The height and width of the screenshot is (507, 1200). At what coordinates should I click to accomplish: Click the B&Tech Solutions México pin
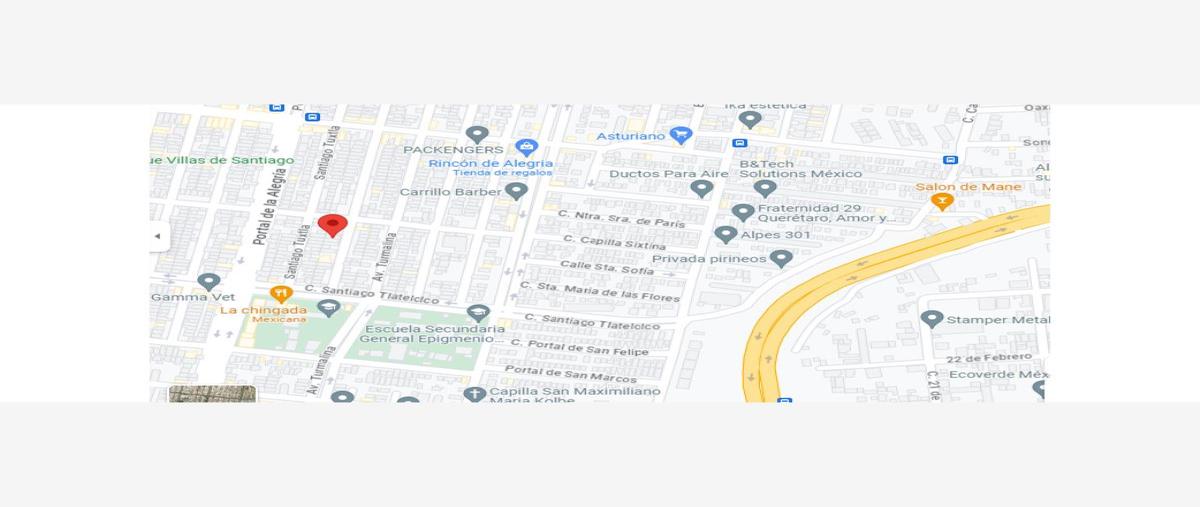[x=765, y=188]
